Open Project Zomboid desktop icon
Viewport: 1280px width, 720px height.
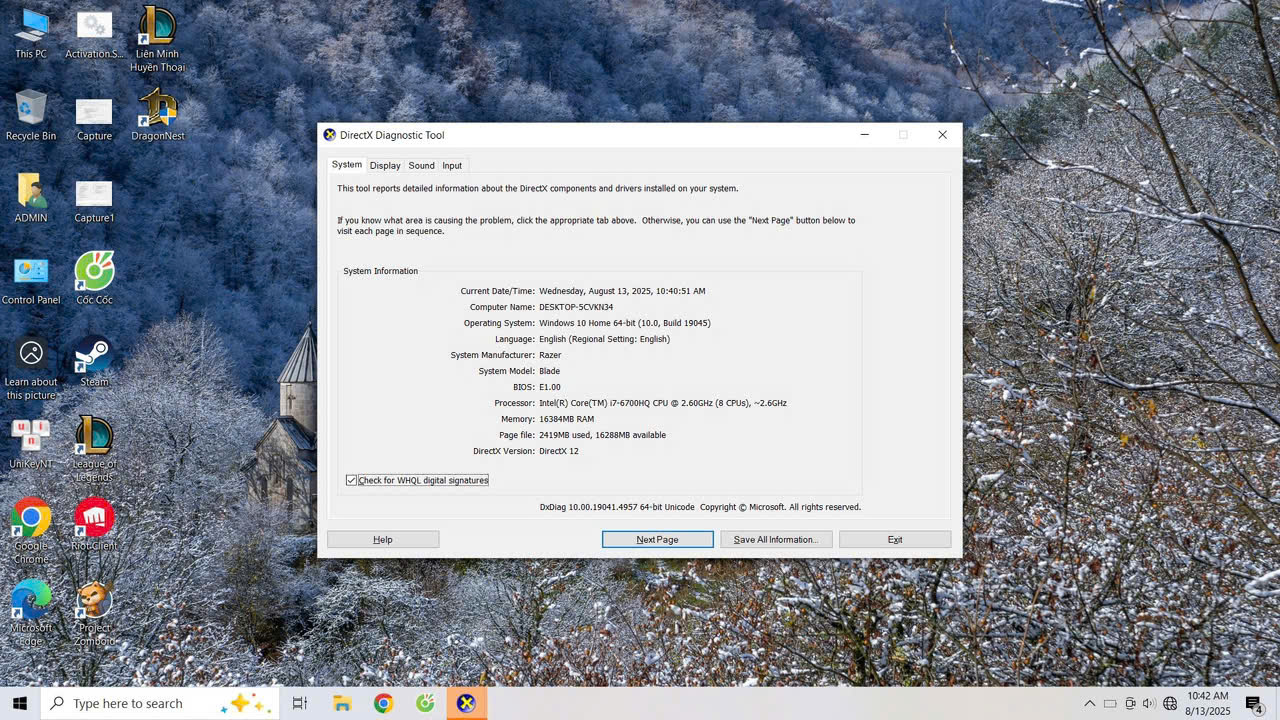94,601
